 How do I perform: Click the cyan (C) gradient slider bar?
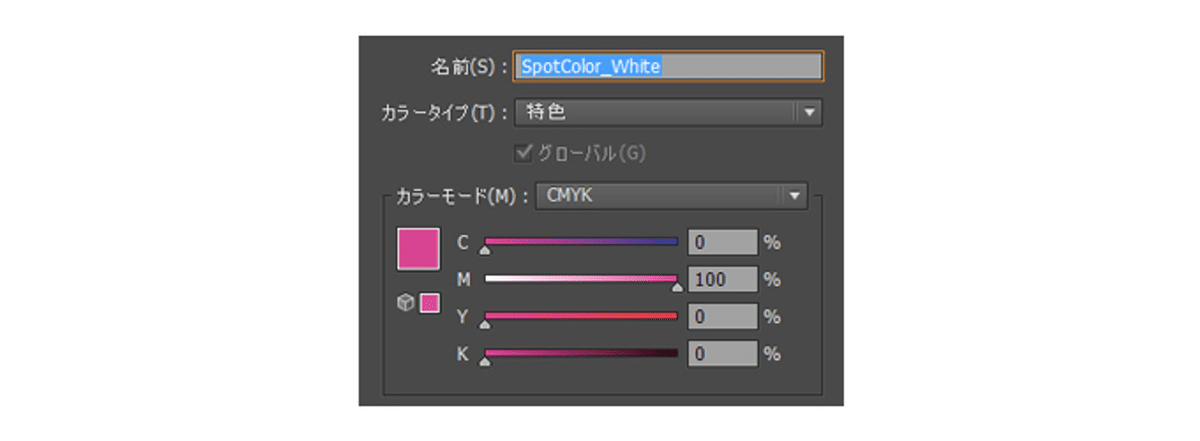pyautogui.click(x=581, y=242)
